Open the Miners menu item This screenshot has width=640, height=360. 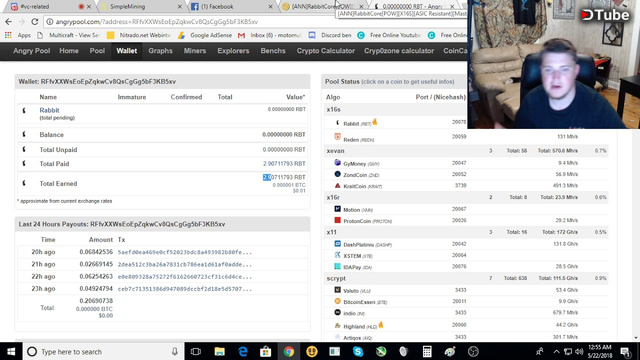[195, 51]
